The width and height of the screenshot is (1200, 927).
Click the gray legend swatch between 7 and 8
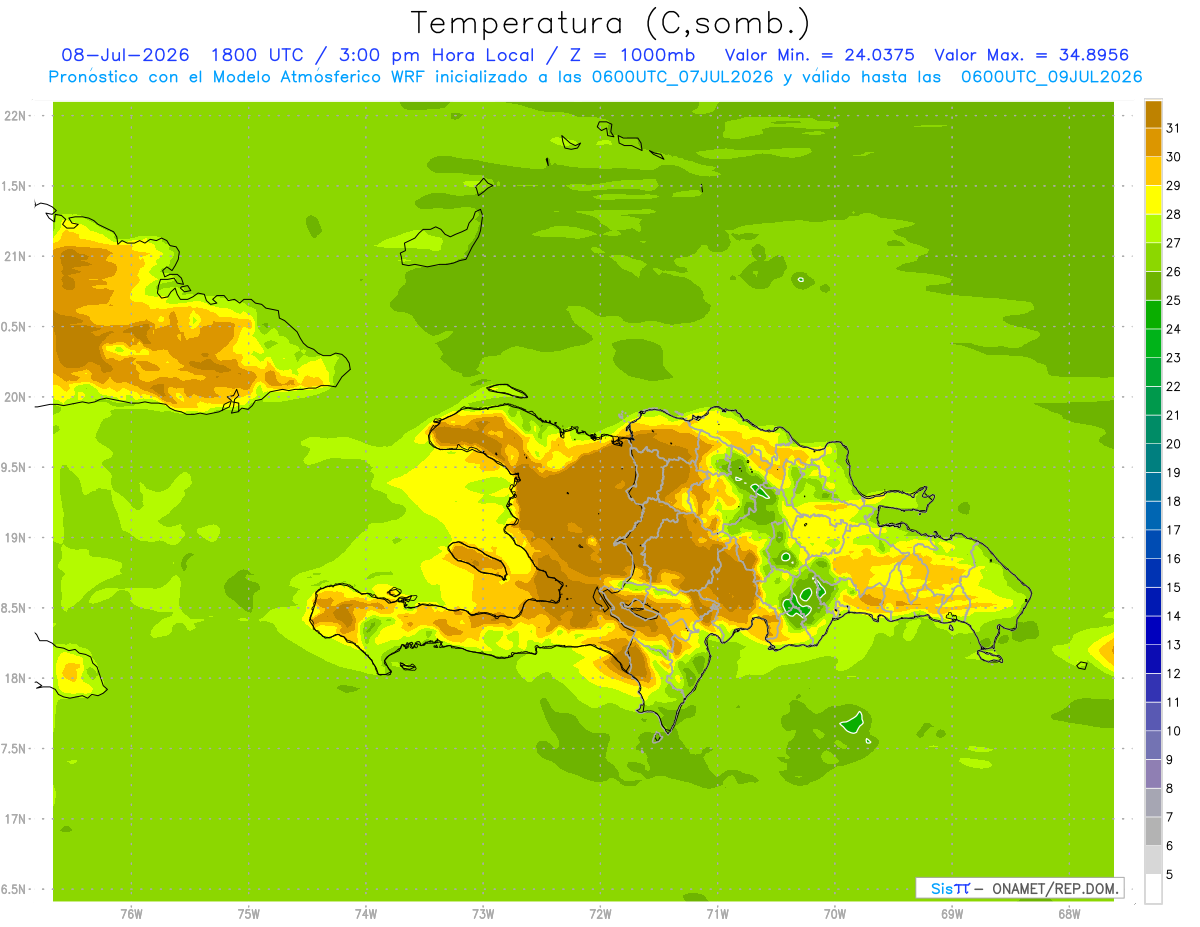click(1153, 803)
